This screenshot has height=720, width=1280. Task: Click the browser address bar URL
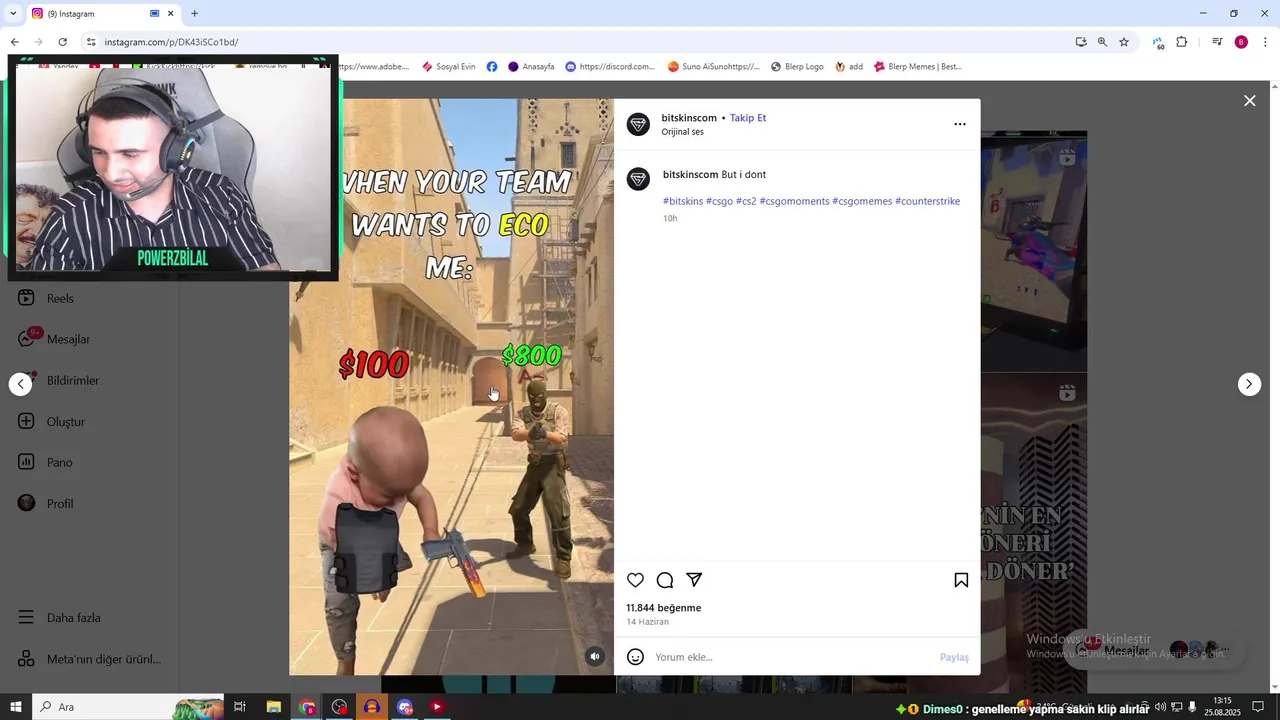(171, 42)
